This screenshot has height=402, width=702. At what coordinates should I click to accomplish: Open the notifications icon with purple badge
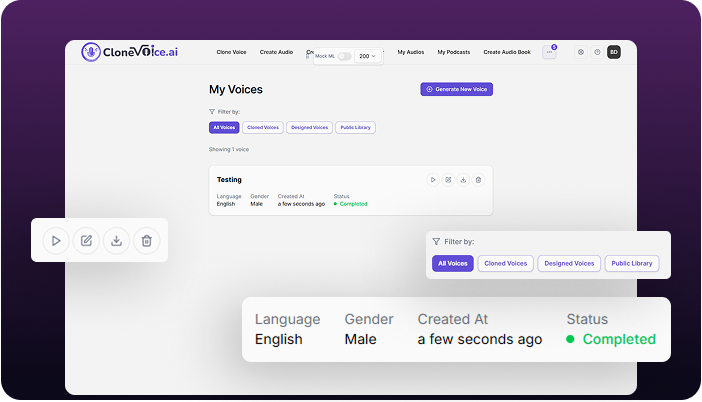coord(549,52)
